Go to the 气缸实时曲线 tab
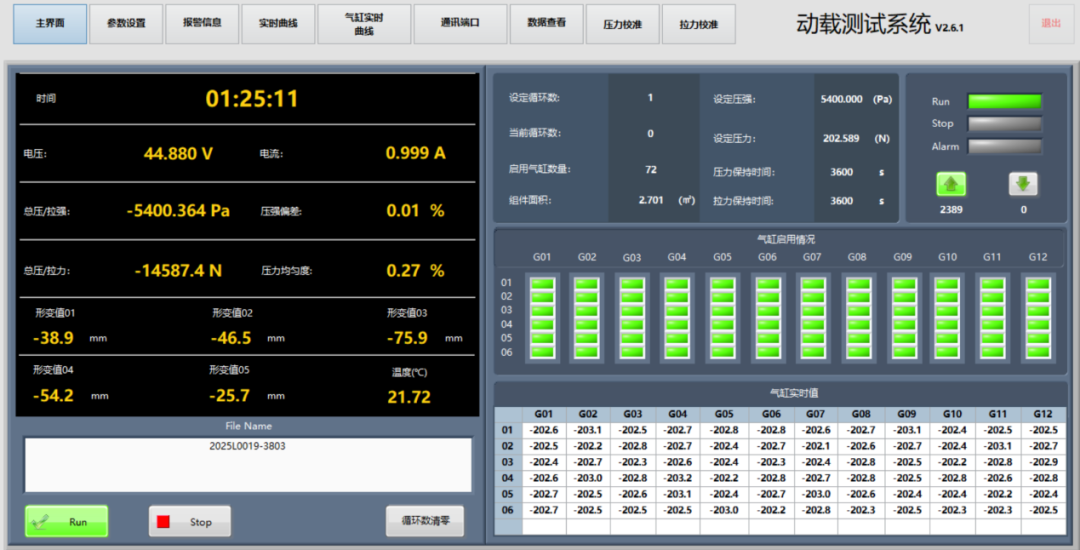Viewport: 1080px width, 550px height. (x=364, y=24)
